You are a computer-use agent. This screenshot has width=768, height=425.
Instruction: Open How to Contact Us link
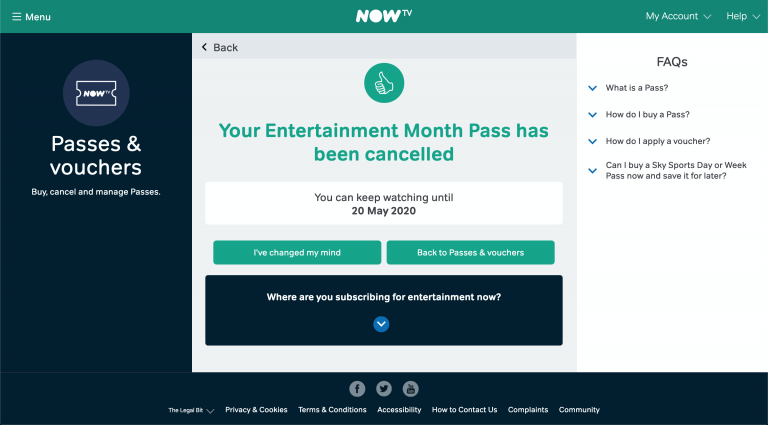464,410
